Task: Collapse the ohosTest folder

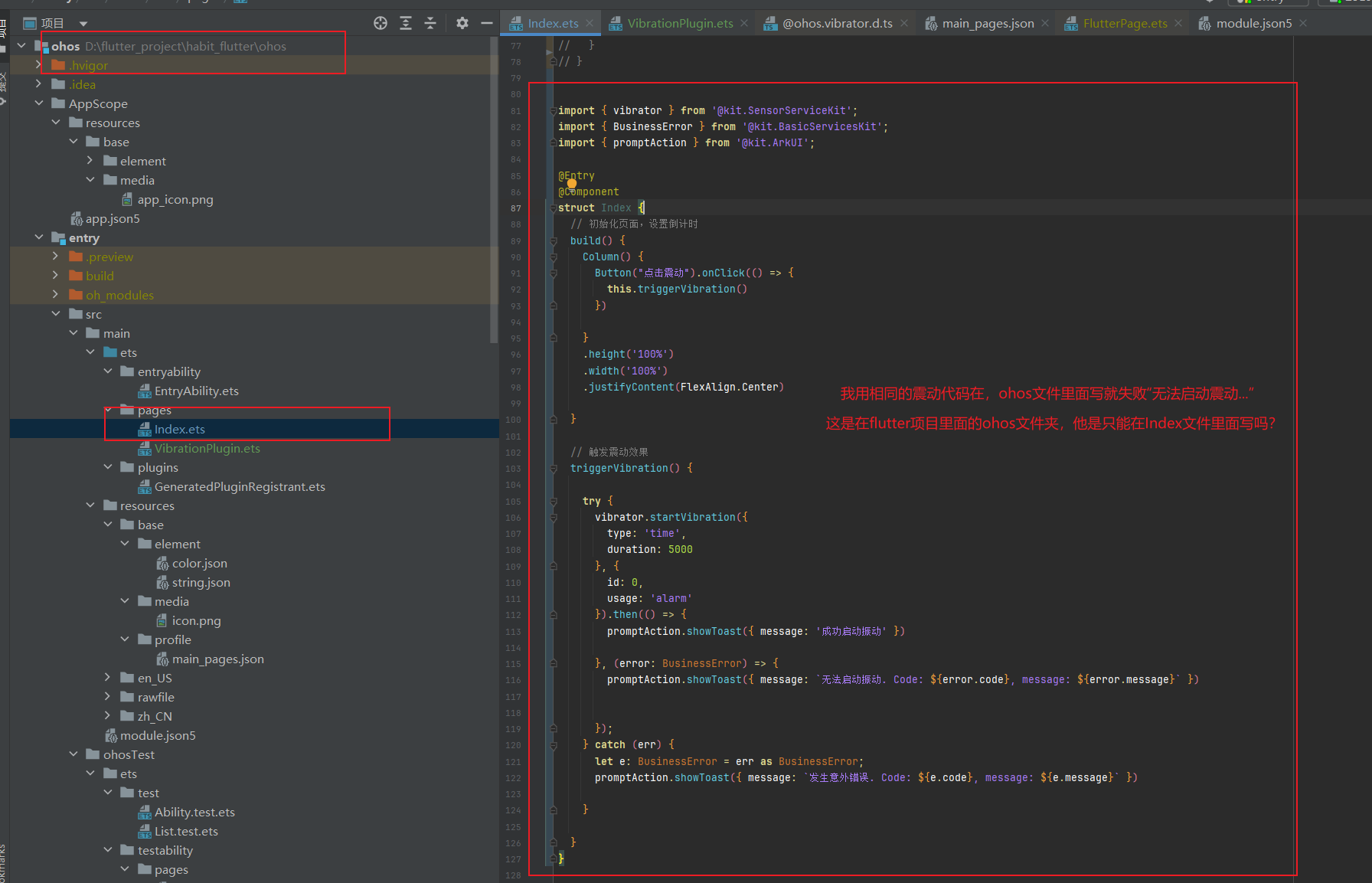Action: 73,754
